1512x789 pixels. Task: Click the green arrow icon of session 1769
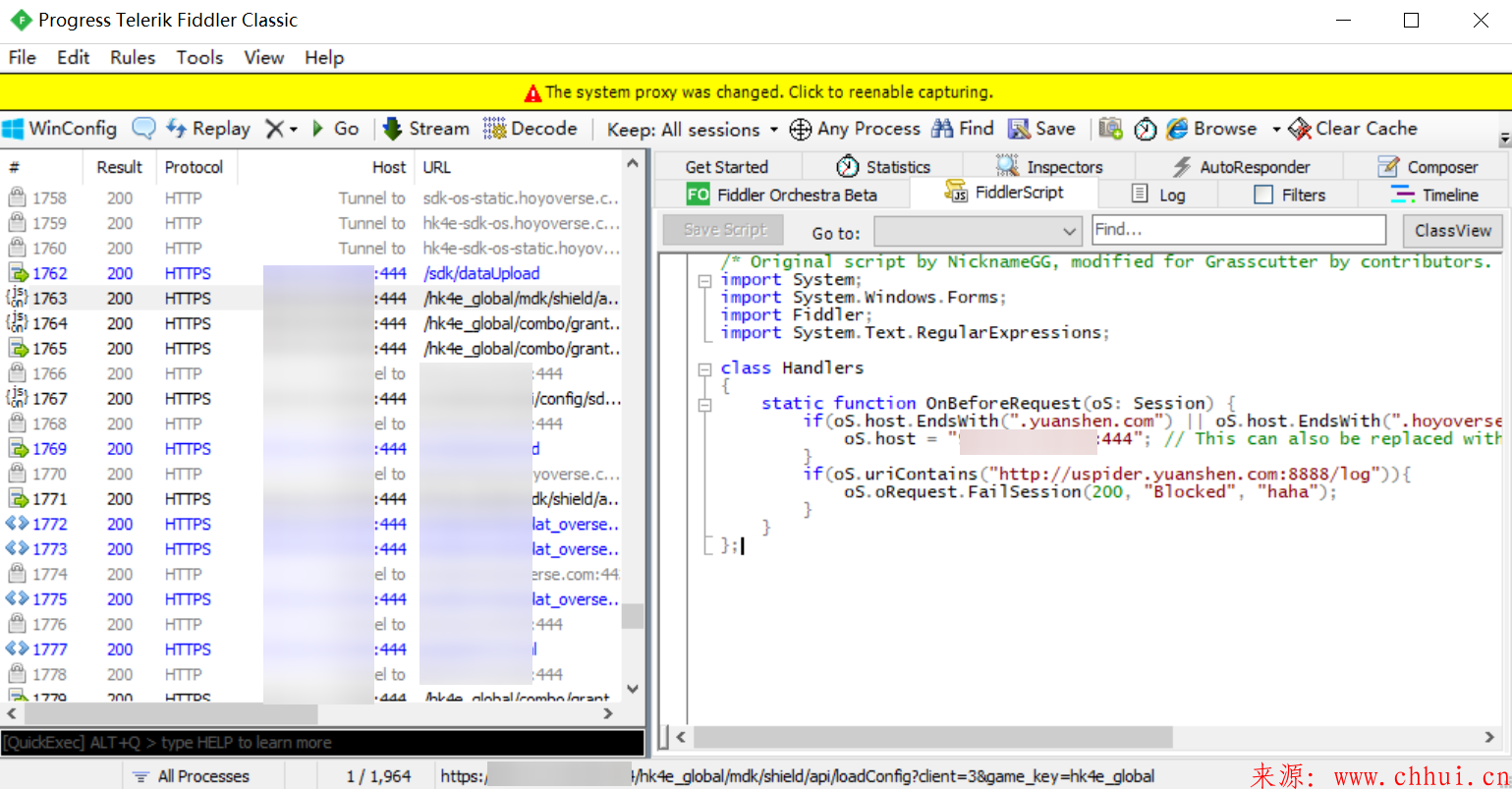(18, 448)
